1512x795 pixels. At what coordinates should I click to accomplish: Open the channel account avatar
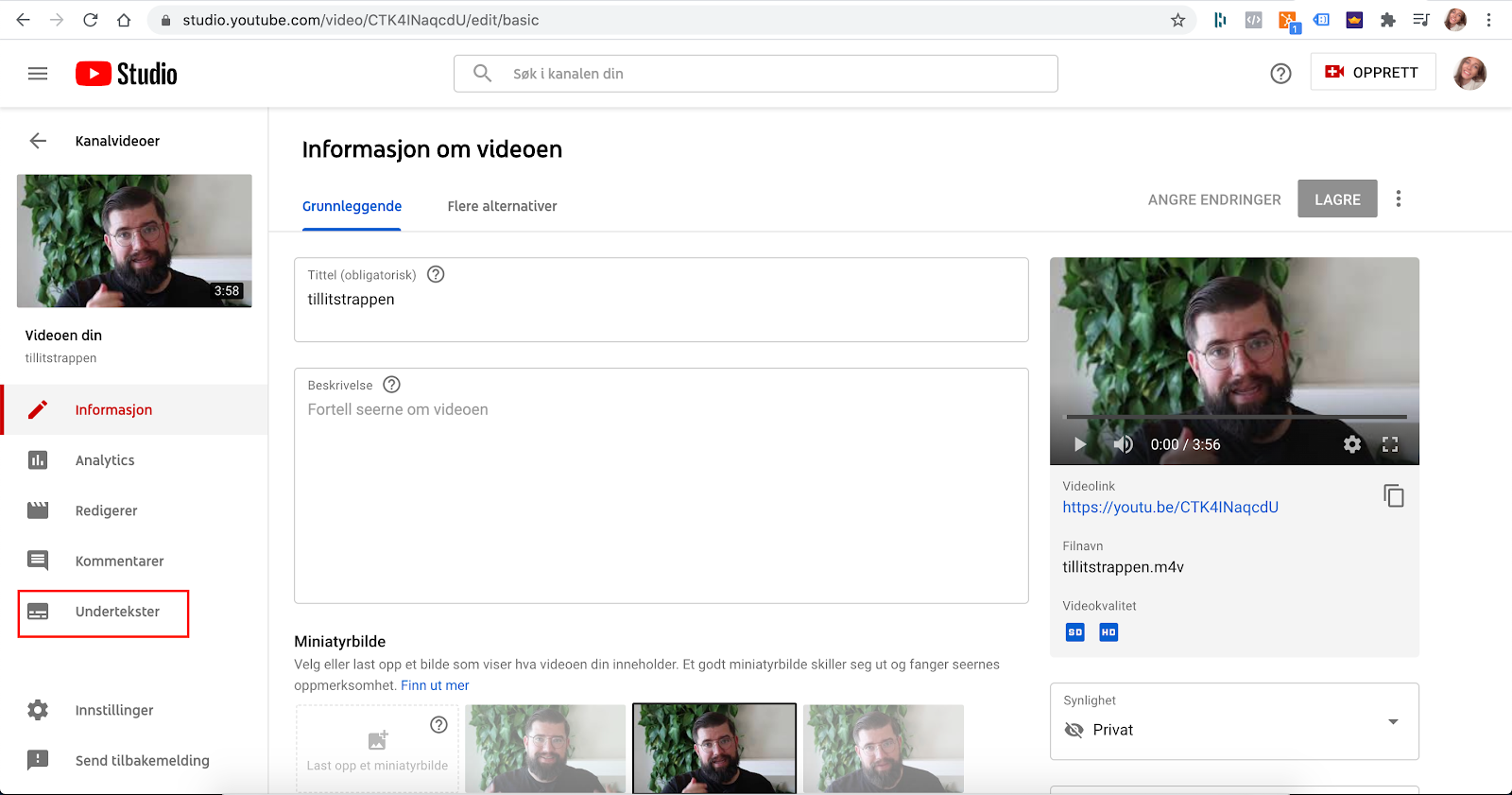(x=1469, y=73)
